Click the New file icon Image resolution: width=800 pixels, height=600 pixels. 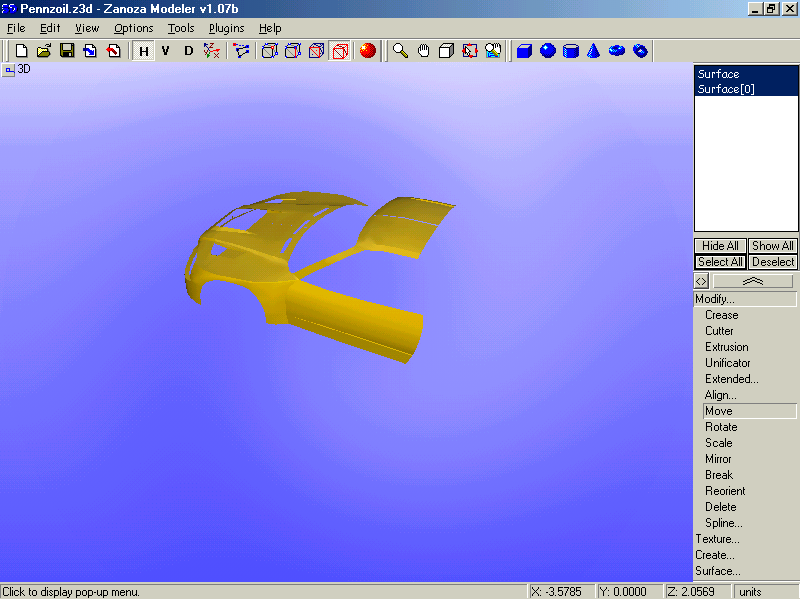click(21, 51)
